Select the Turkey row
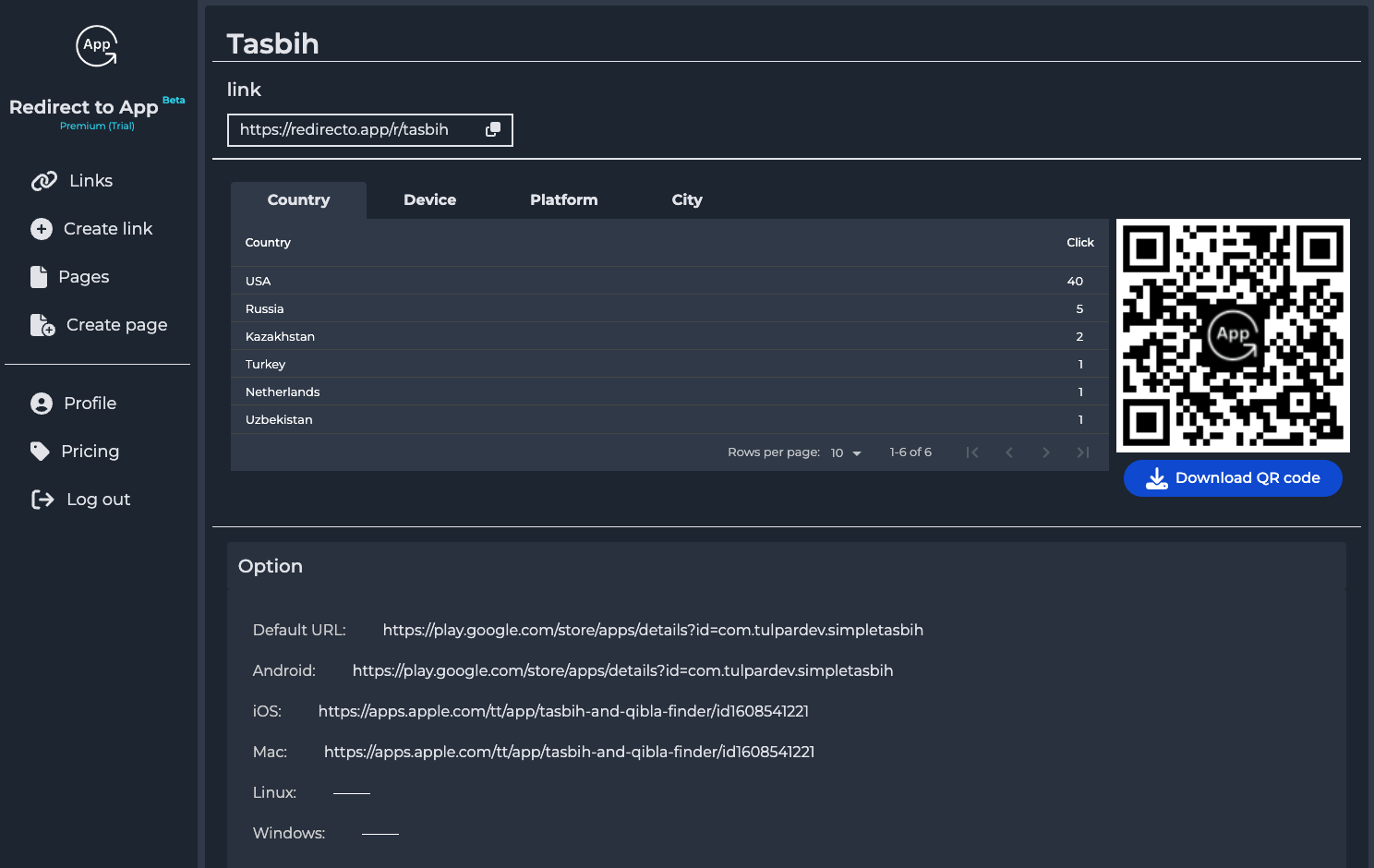The height and width of the screenshot is (868, 1374). point(669,364)
